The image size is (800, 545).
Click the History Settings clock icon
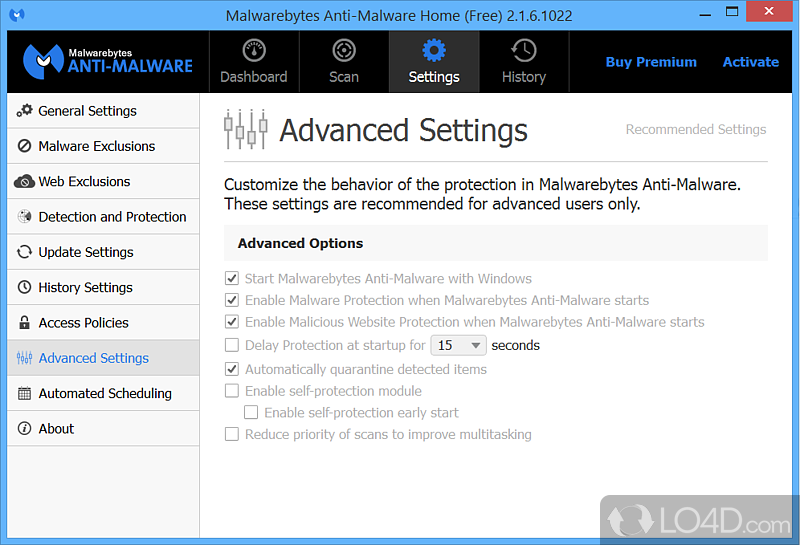pos(24,287)
